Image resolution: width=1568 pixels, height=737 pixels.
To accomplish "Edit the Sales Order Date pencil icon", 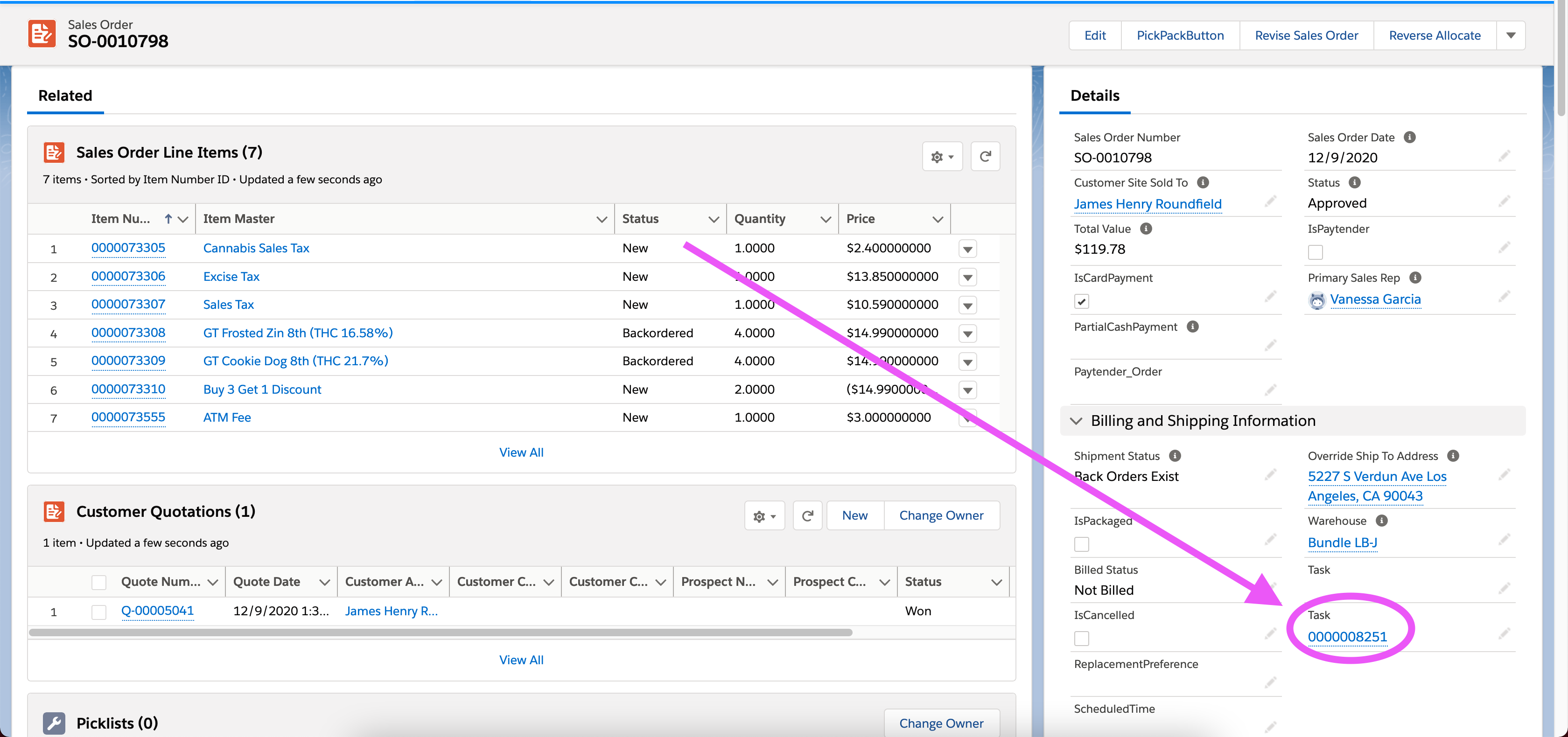I will coord(1504,157).
